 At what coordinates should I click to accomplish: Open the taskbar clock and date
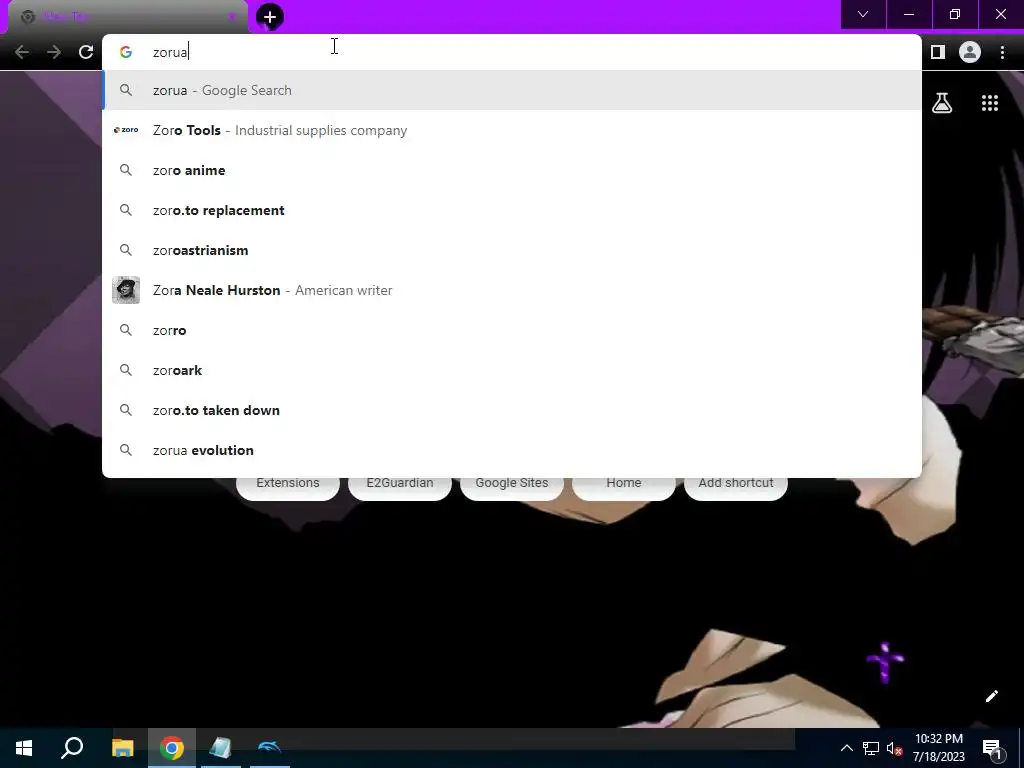pos(938,748)
